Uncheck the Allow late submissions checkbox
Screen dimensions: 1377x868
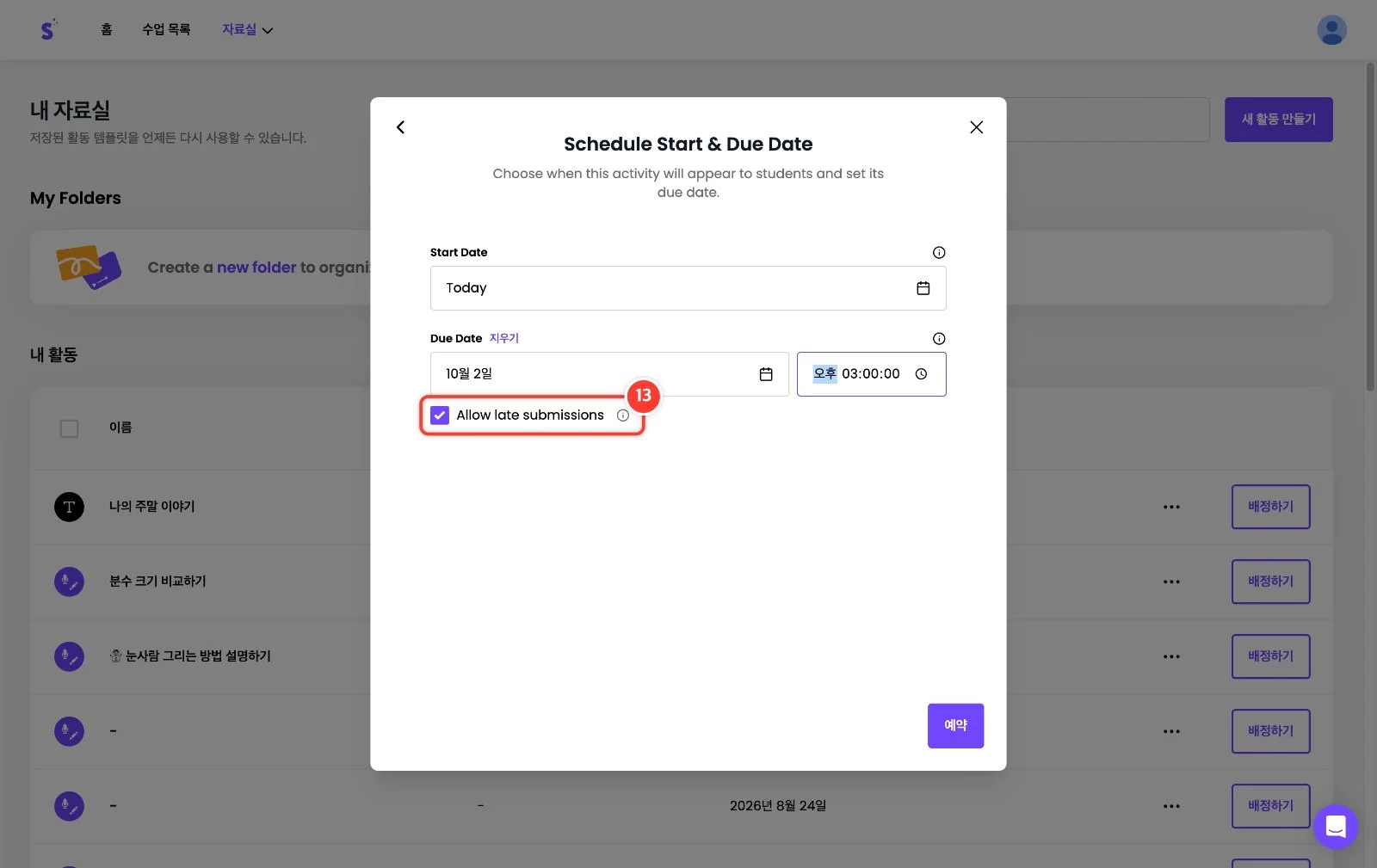coord(440,416)
